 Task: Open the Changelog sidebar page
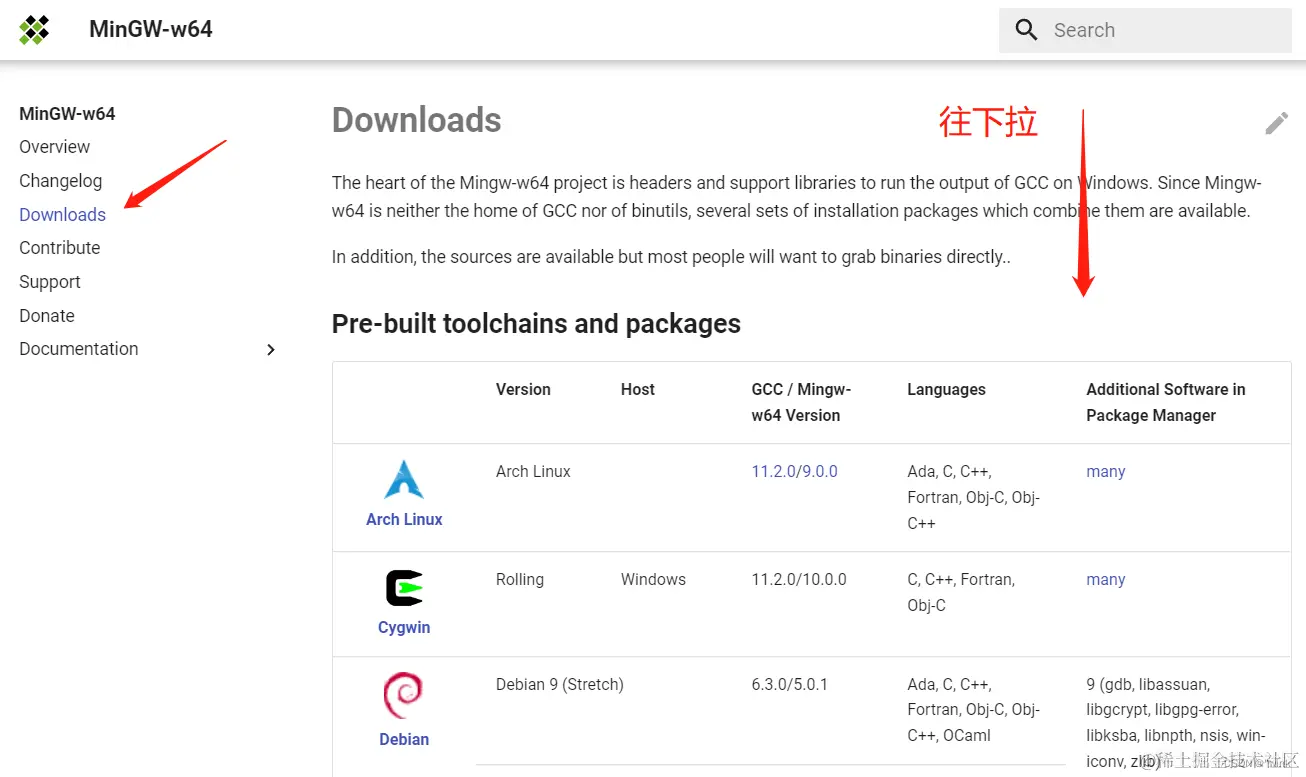[60, 181]
